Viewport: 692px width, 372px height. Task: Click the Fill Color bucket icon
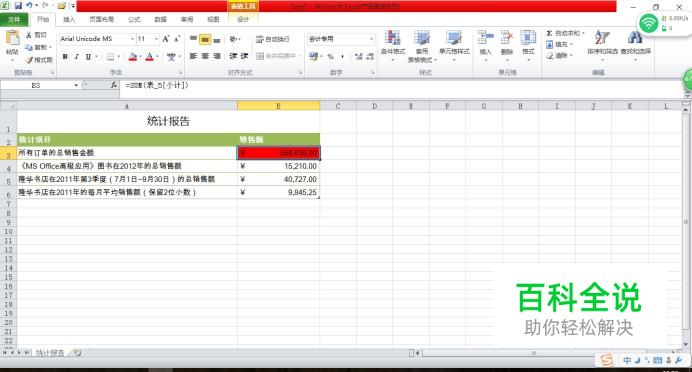pyautogui.click(x=132, y=56)
